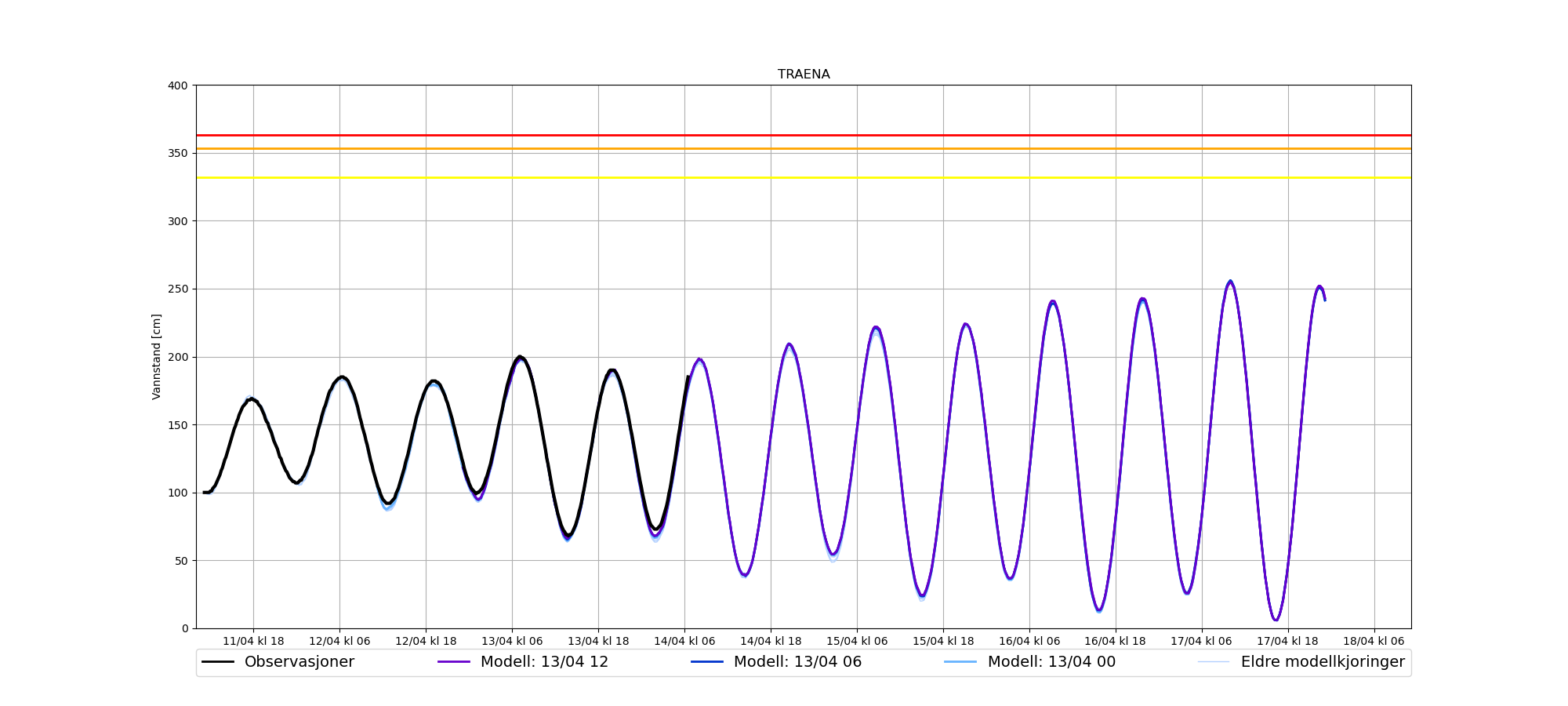Click the black Observasjoner legend line sample
This screenshot has height=706, width=1568.
[x=218, y=662]
